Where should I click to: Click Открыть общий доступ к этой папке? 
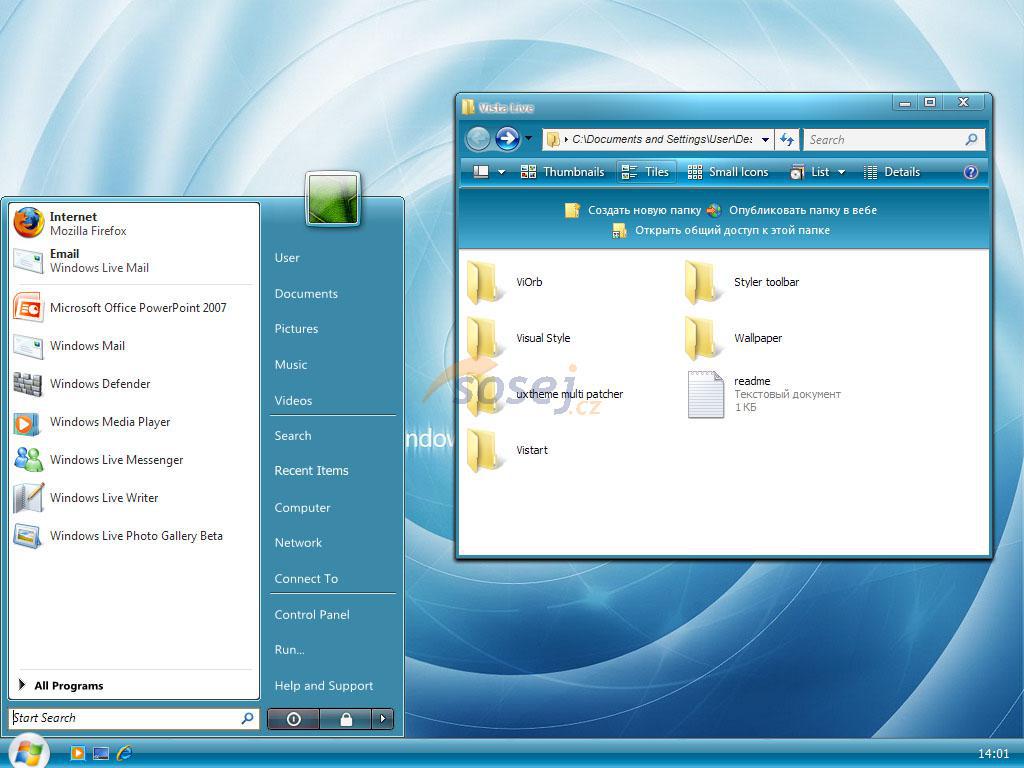(x=721, y=230)
